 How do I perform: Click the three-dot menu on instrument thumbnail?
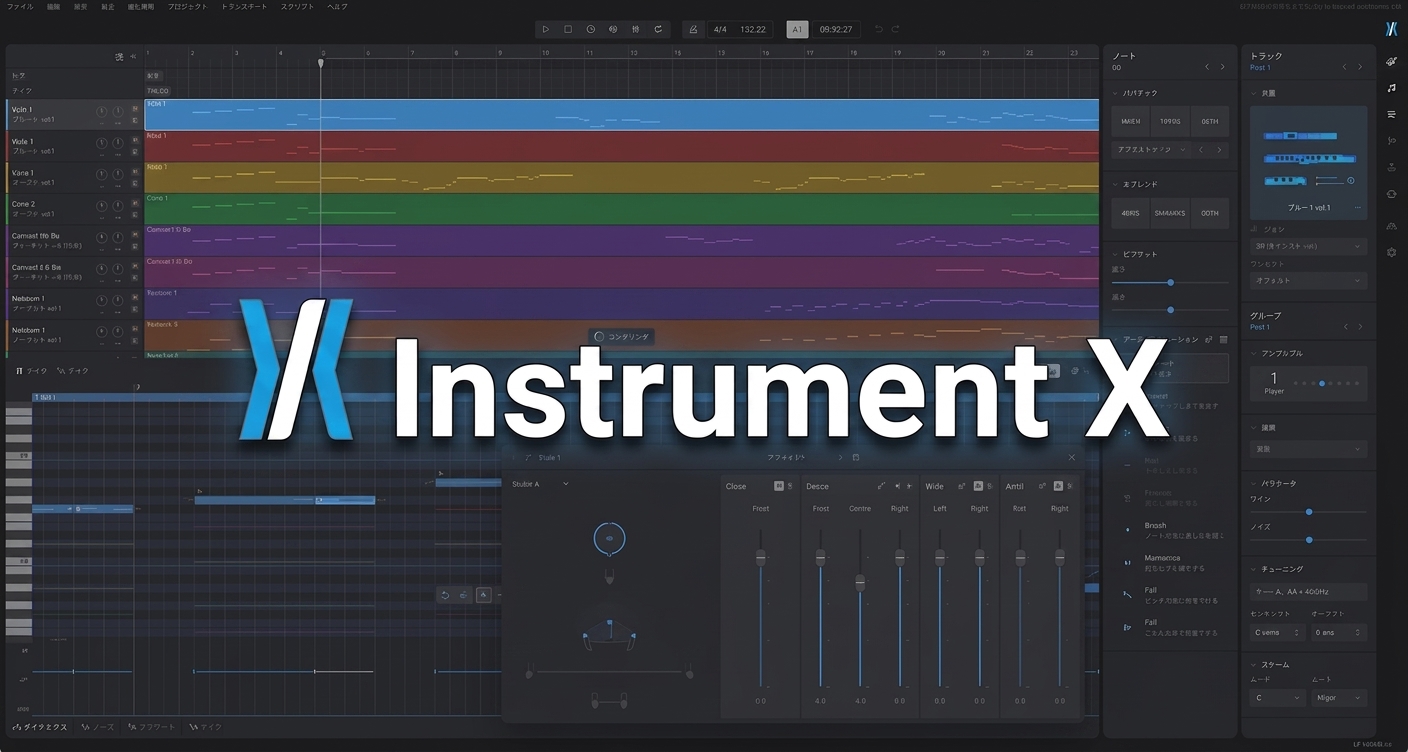click(x=1357, y=208)
